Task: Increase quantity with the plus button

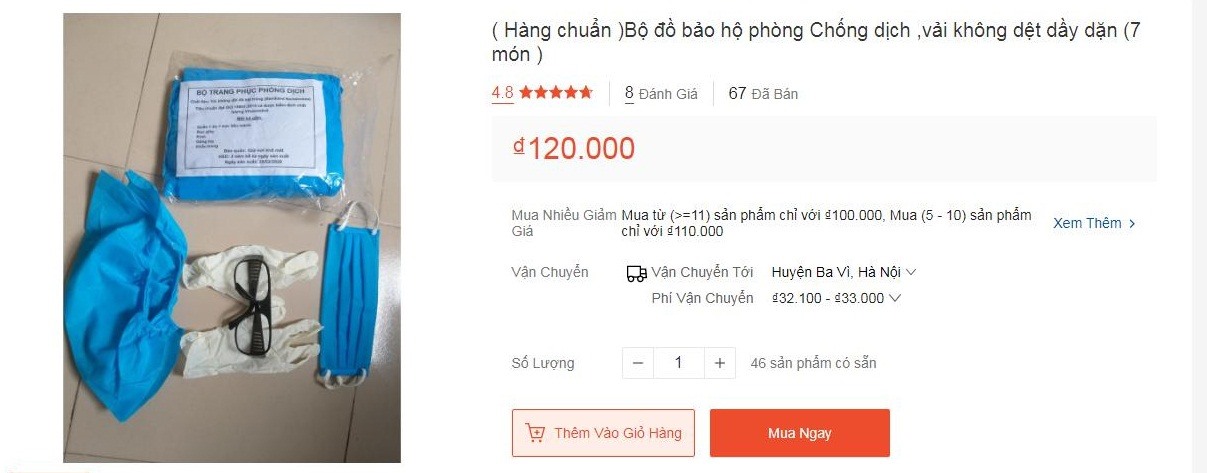Action: (x=719, y=363)
